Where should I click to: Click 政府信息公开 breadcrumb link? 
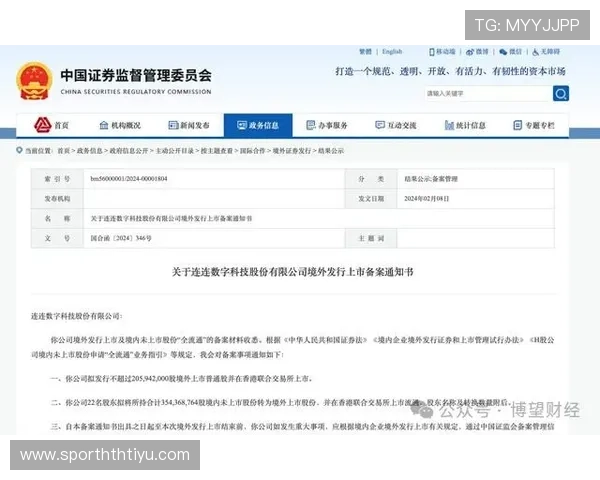(x=129, y=151)
